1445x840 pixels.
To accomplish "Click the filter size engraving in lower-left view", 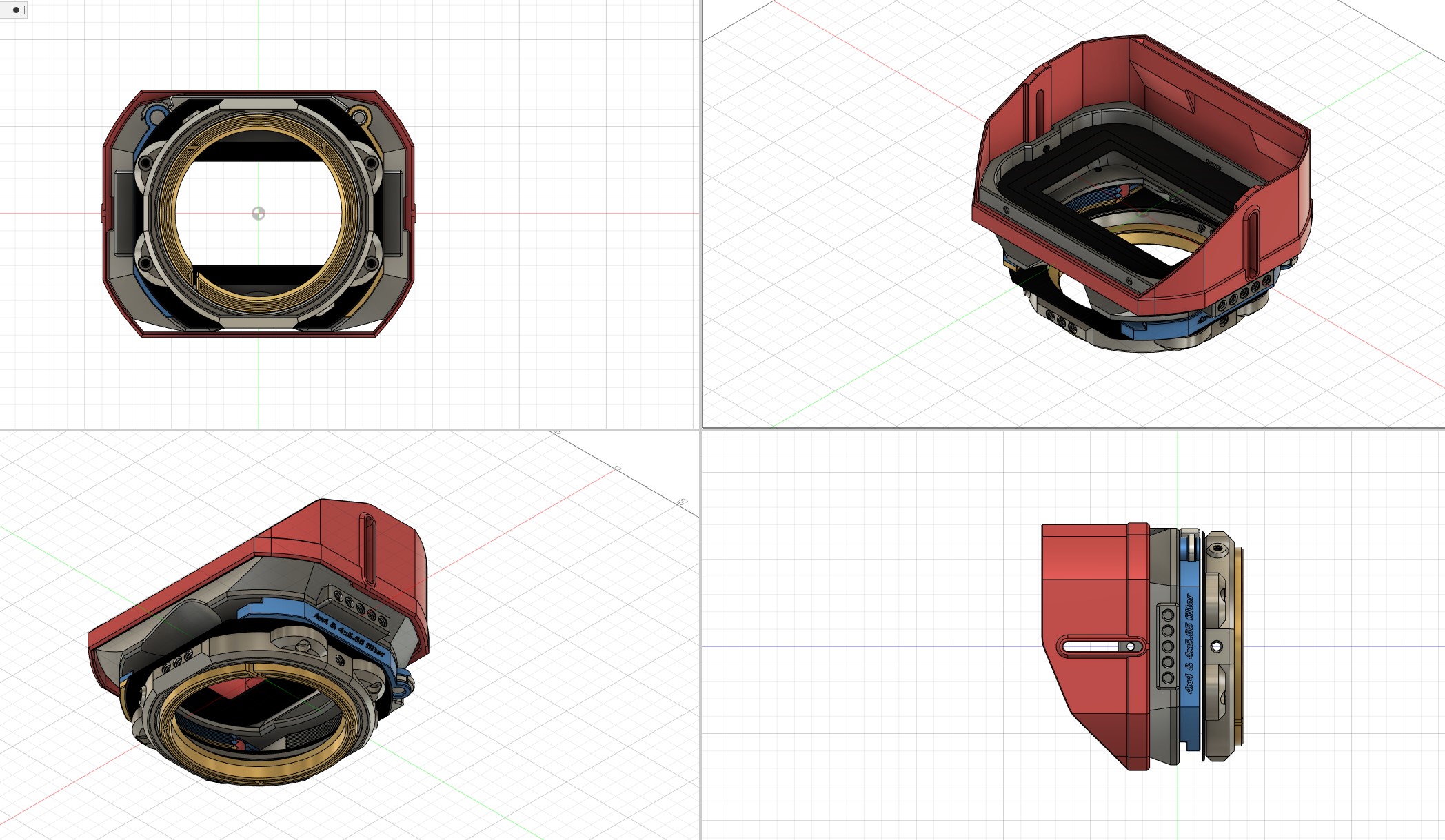I will tap(349, 634).
